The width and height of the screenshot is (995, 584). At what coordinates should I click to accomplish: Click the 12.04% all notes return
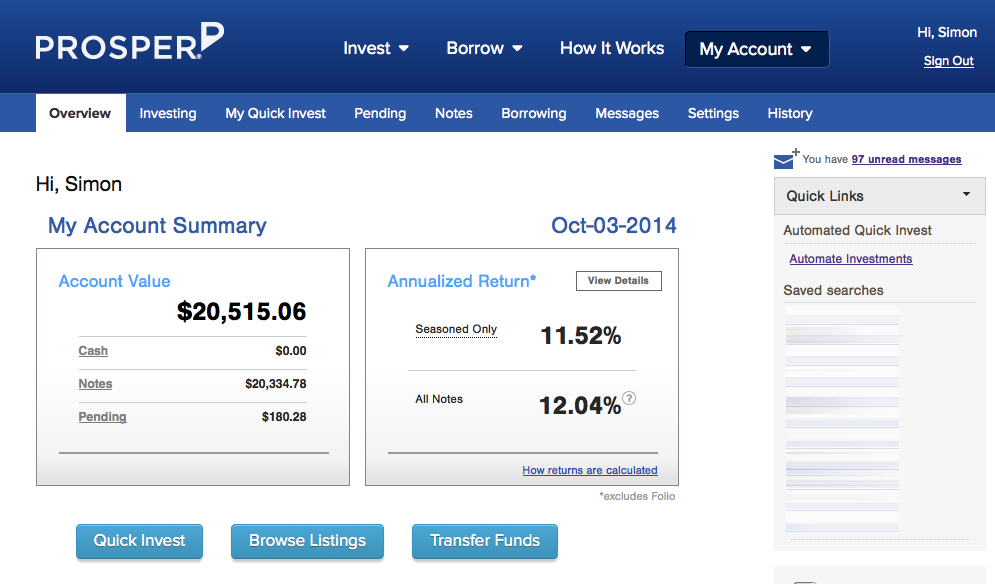580,405
